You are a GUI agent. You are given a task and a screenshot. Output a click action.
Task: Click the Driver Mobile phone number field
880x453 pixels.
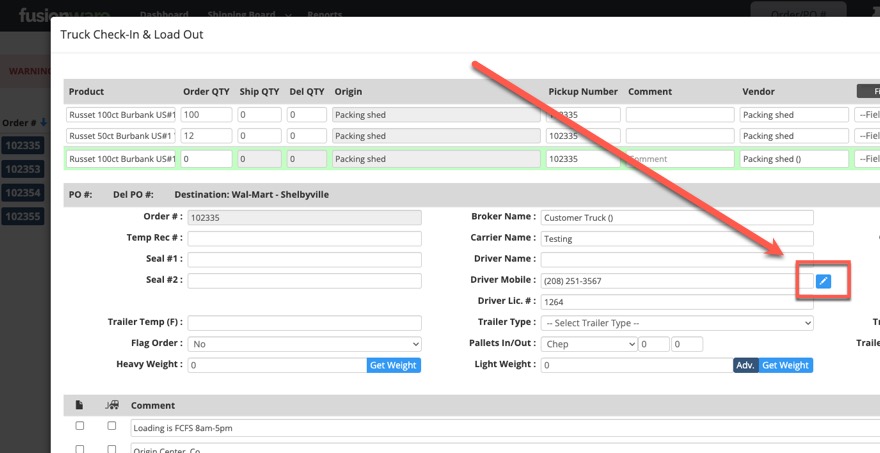click(x=664, y=281)
